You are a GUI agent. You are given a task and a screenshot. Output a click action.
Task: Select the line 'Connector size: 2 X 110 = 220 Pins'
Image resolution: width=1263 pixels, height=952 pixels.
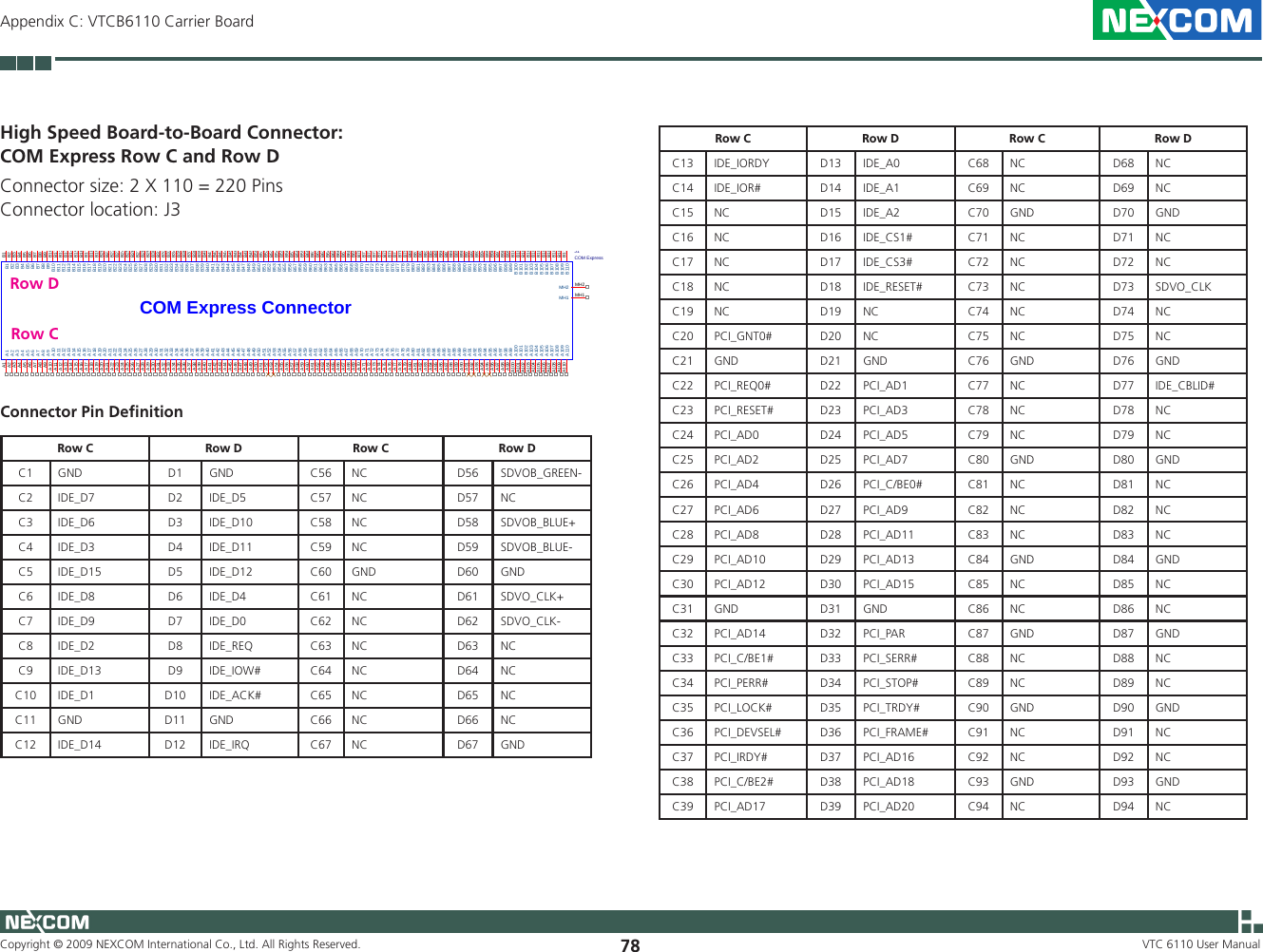click(x=142, y=185)
